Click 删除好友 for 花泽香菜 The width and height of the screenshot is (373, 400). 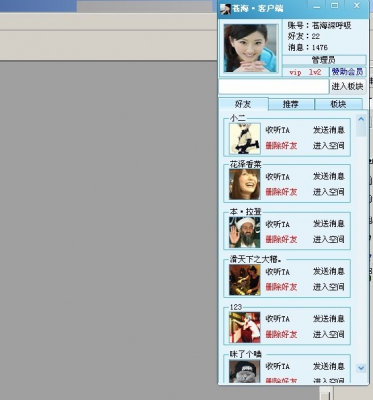point(281,192)
